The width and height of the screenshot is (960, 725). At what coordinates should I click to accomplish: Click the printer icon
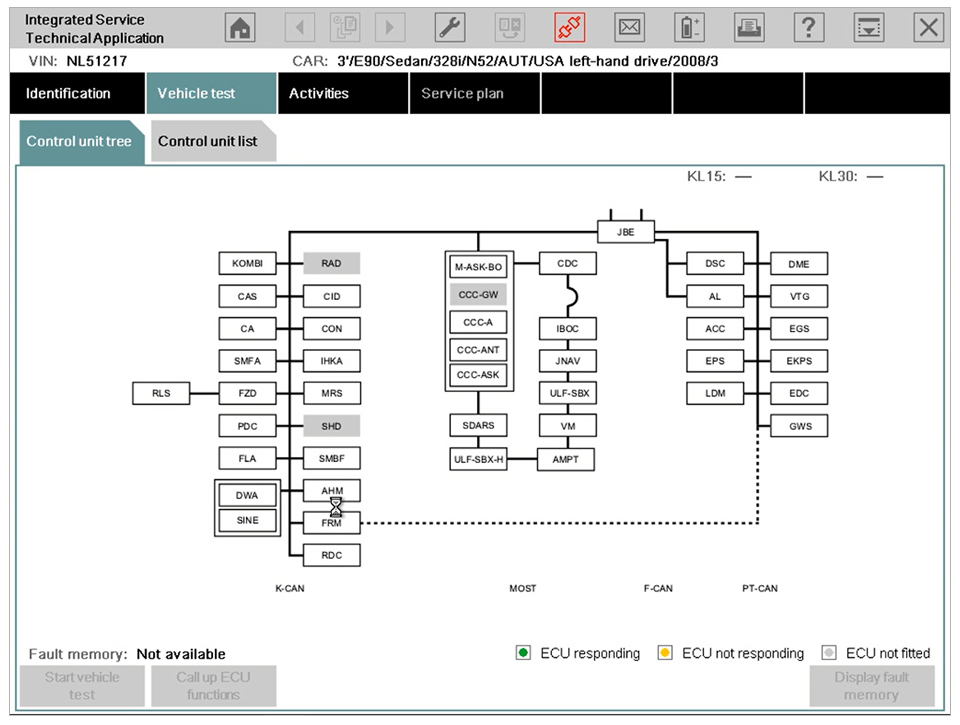[x=749, y=28]
